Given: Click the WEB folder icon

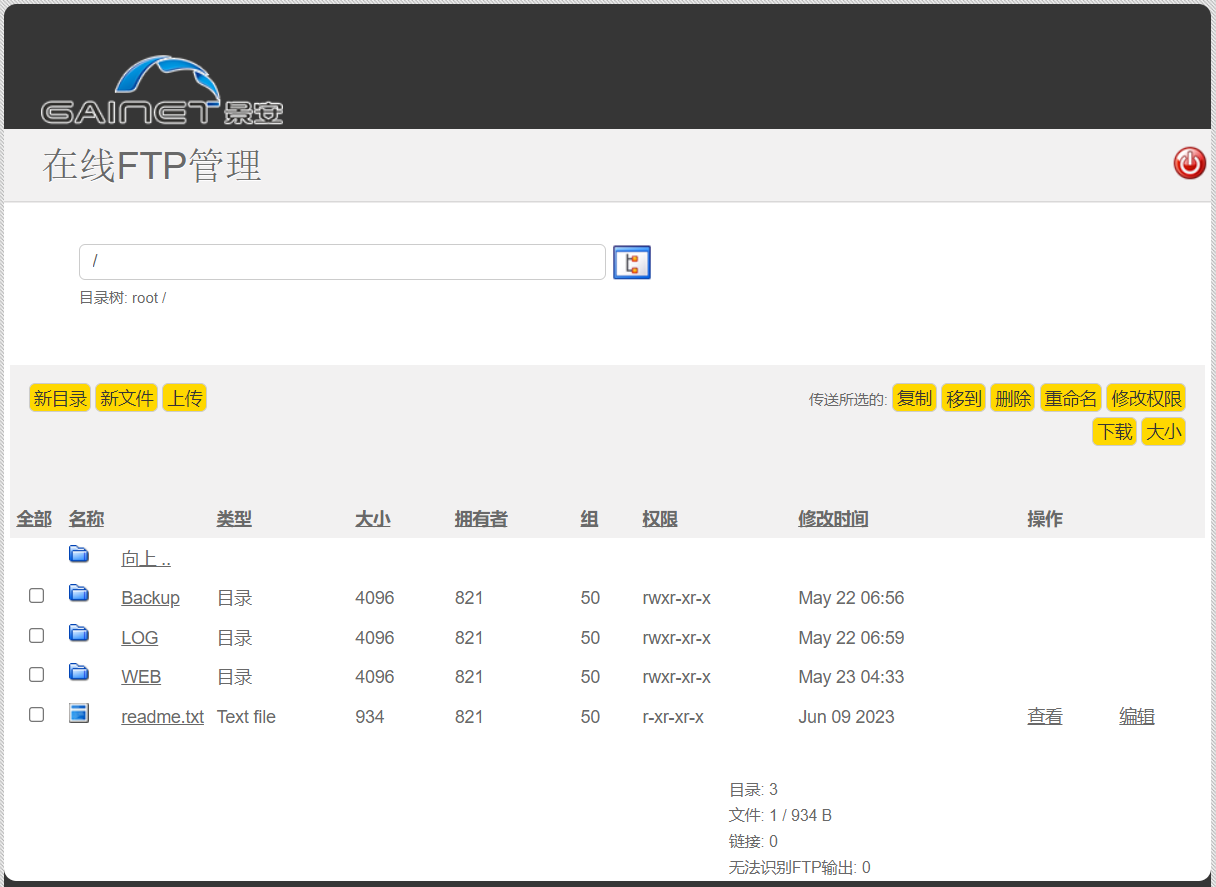Looking at the screenshot, I should pyautogui.click(x=79, y=673).
